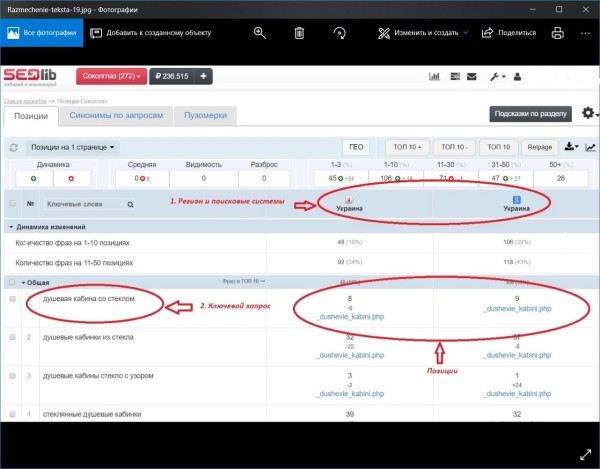This screenshot has width=600, height=469.
Task: Rotate the image with rotate icon
Action: pyautogui.click(x=339, y=33)
